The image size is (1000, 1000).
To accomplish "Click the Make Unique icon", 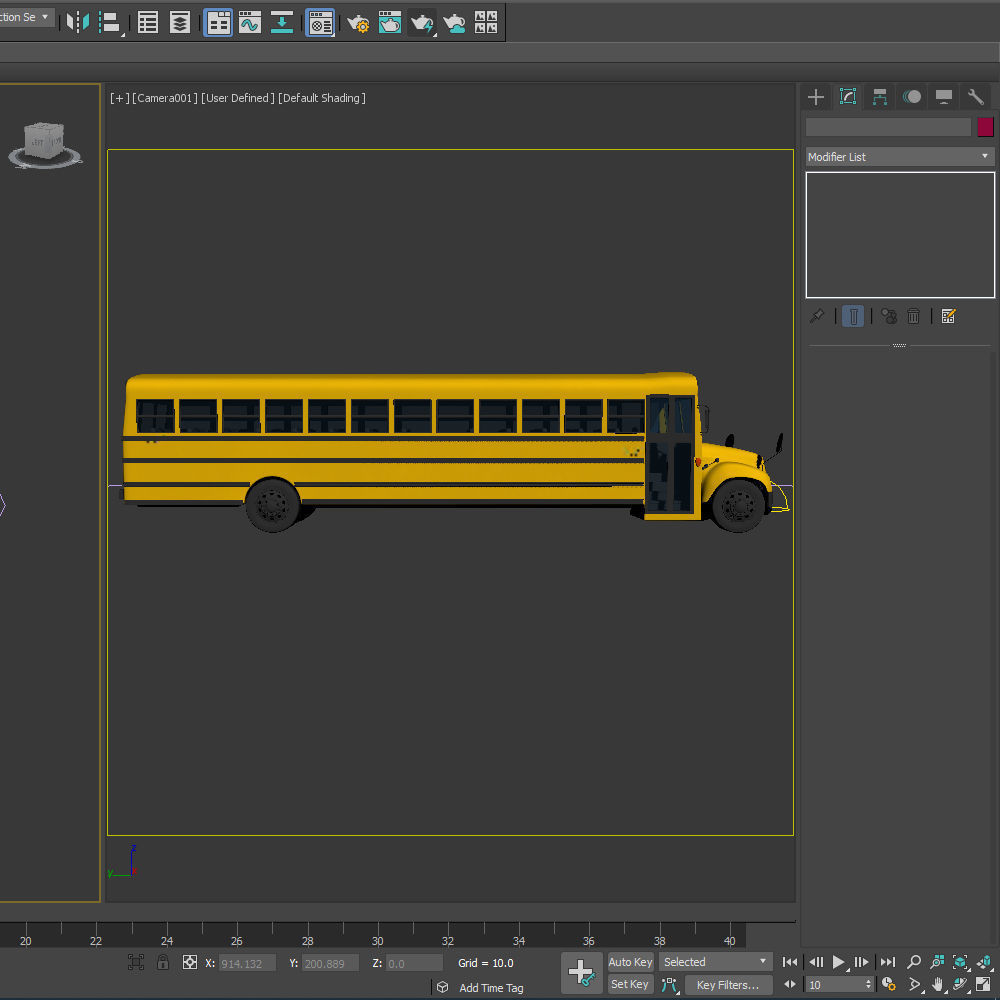I will pos(888,316).
